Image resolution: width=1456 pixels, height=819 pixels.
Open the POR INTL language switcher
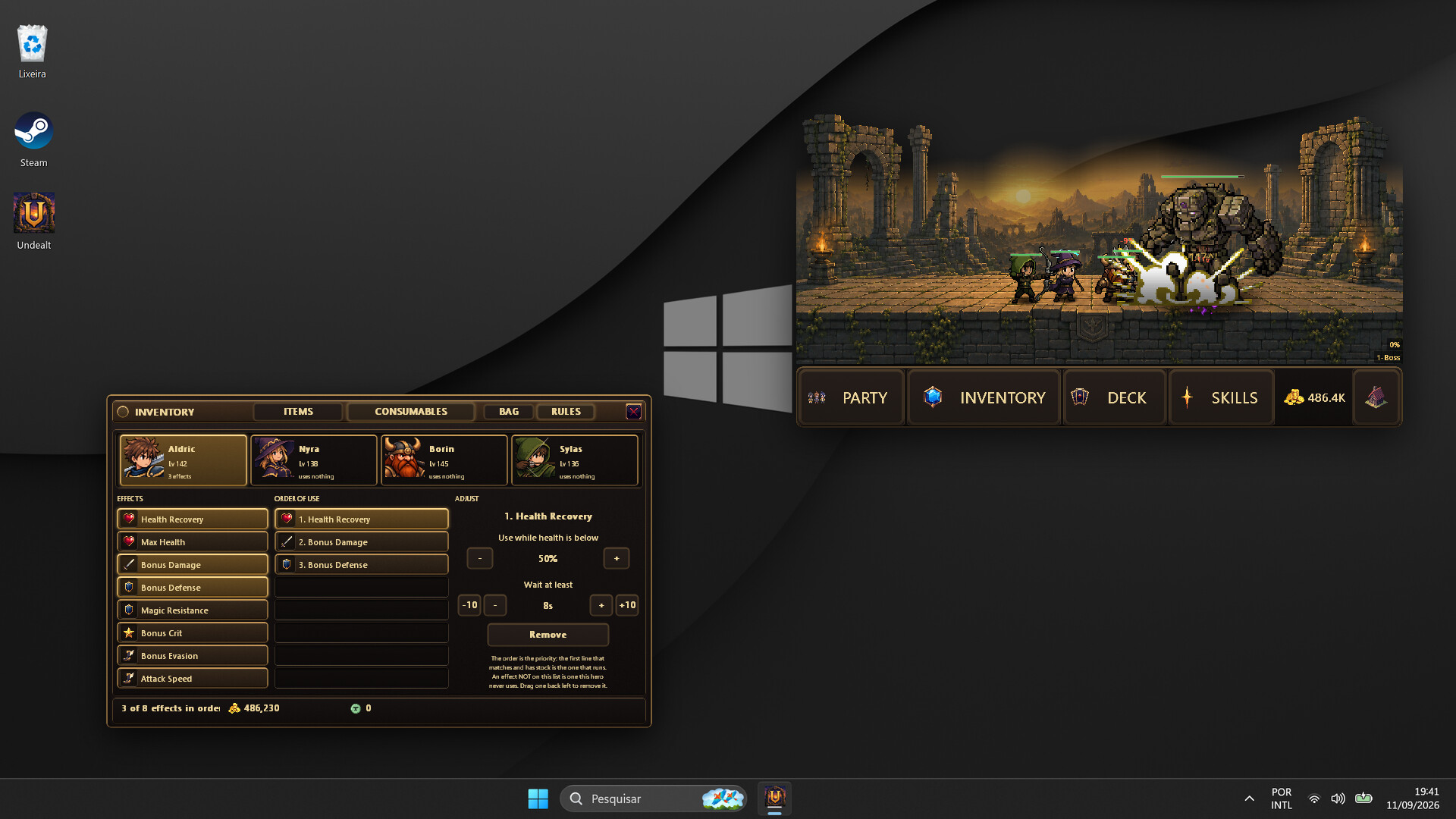(1282, 799)
